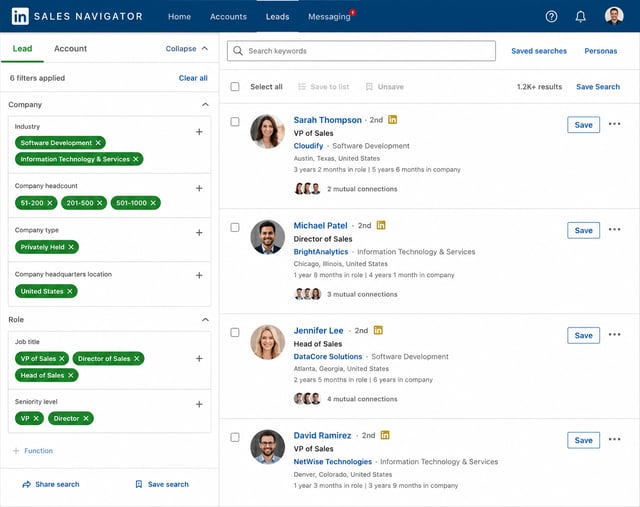Switch to the Account filter tab

pyautogui.click(x=70, y=49)
